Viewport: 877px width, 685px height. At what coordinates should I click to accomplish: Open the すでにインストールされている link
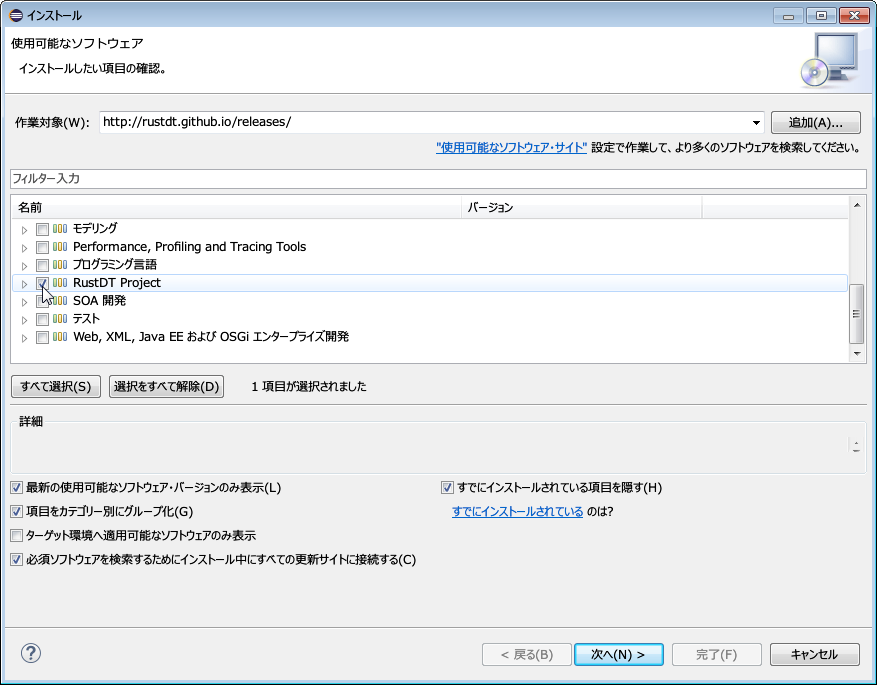[x=517, y=511]
